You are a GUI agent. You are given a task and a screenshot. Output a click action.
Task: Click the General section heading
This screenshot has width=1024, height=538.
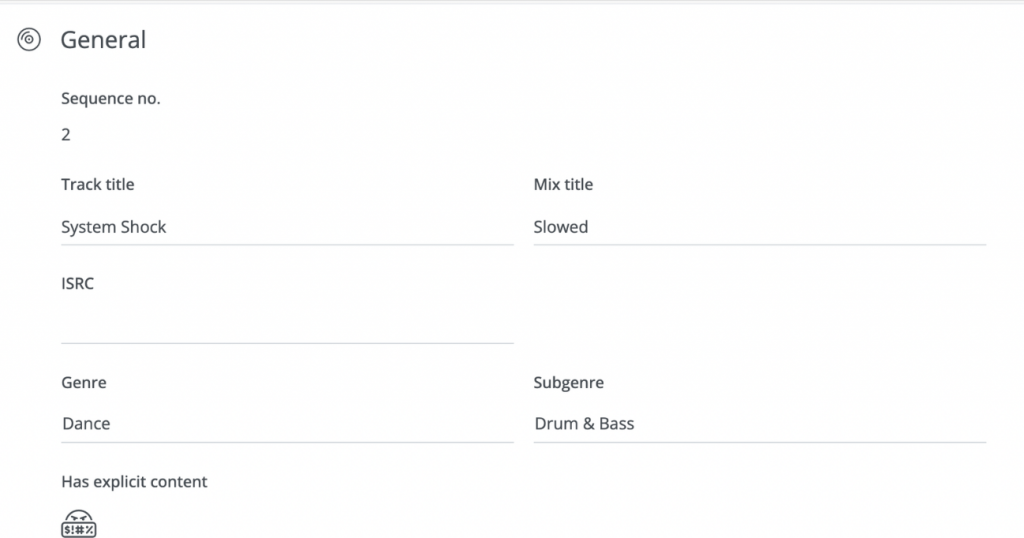pyautogui.click(x=103, y=40)
